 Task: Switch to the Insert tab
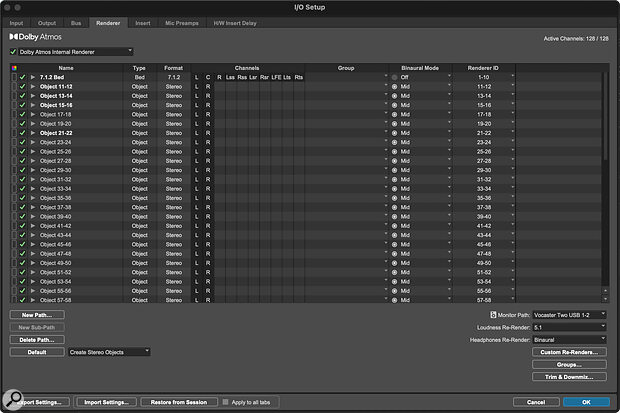click(143, 23)
